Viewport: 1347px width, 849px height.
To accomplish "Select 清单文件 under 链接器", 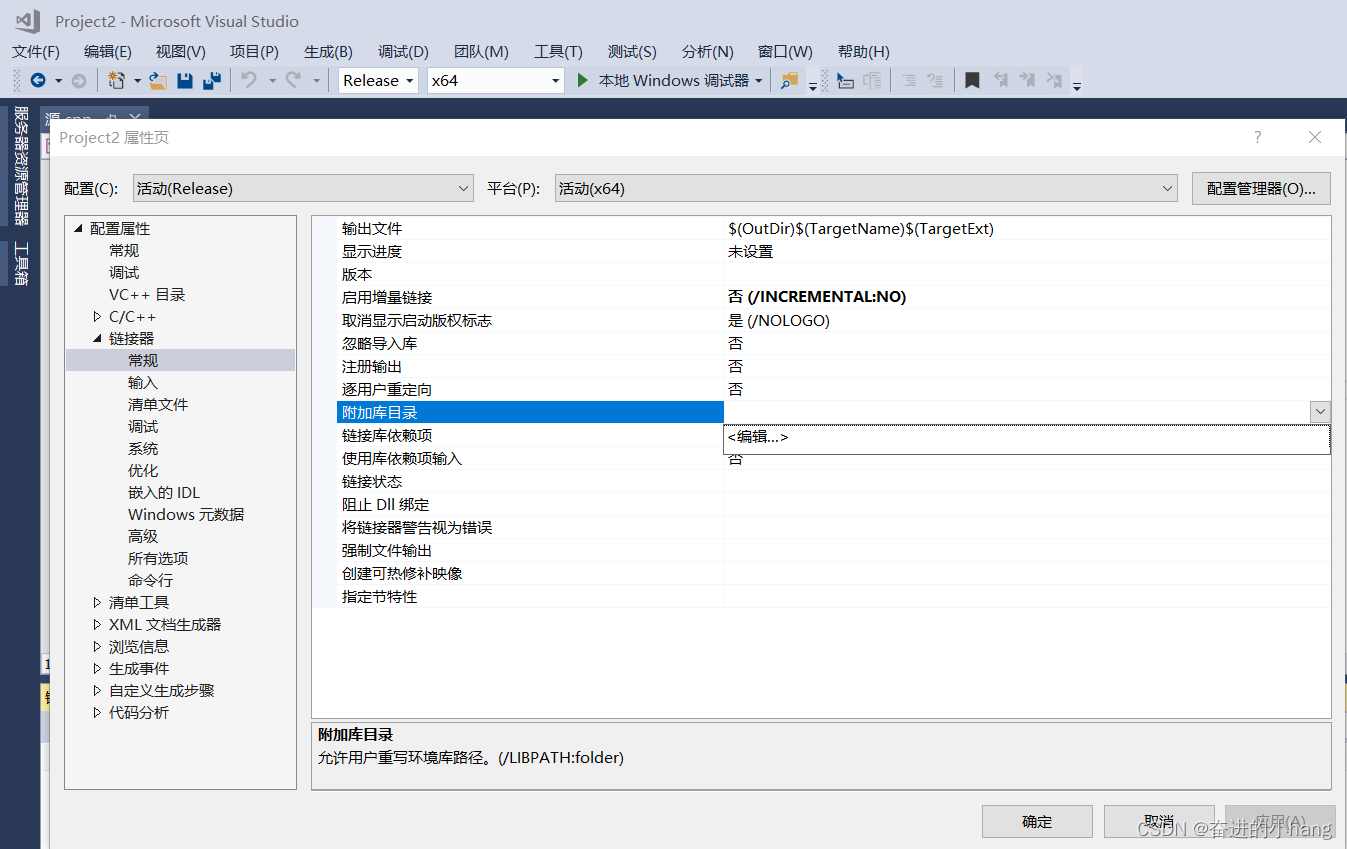I will click(x=158, y=405).
